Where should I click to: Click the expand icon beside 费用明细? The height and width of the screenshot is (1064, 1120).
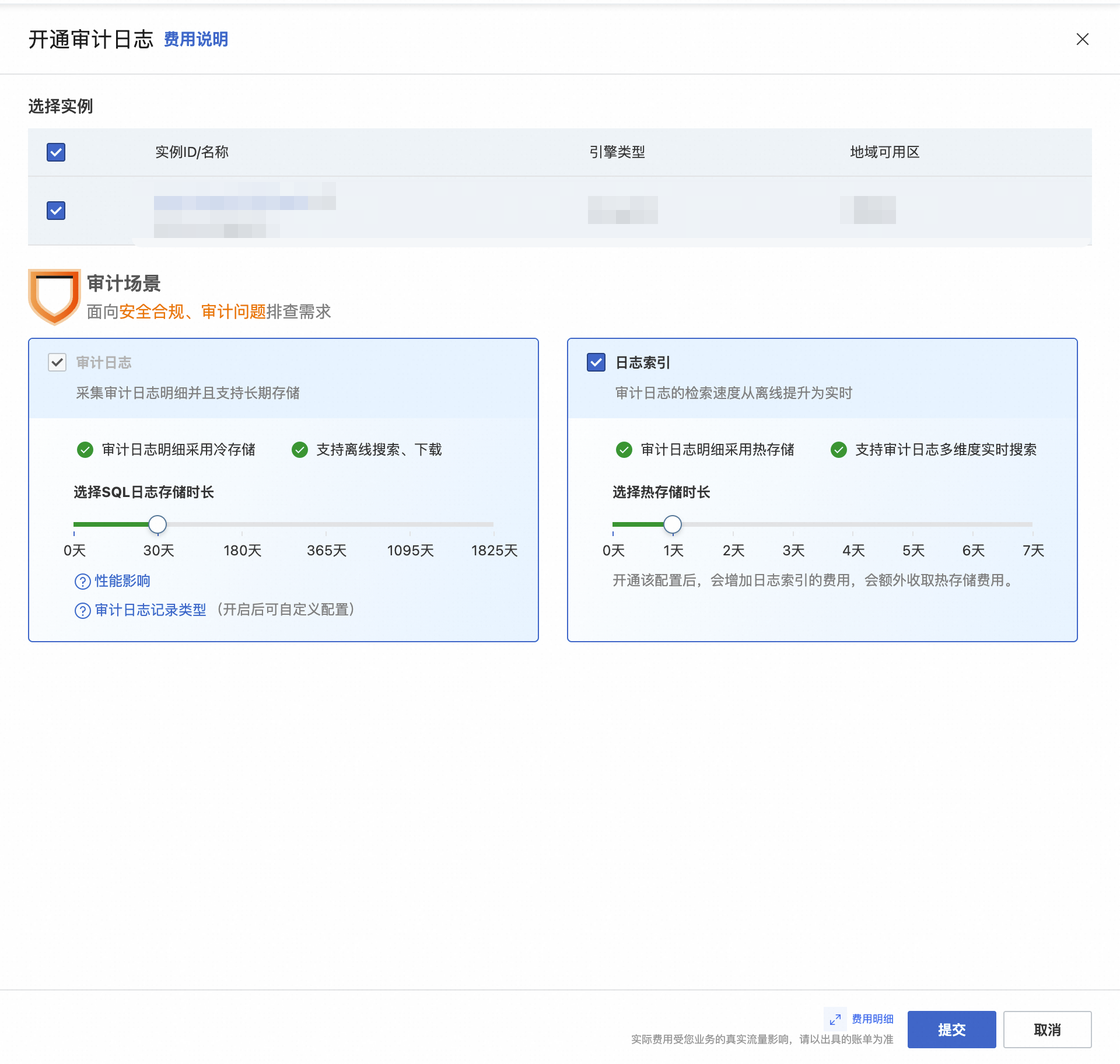tap(835, 1019)
